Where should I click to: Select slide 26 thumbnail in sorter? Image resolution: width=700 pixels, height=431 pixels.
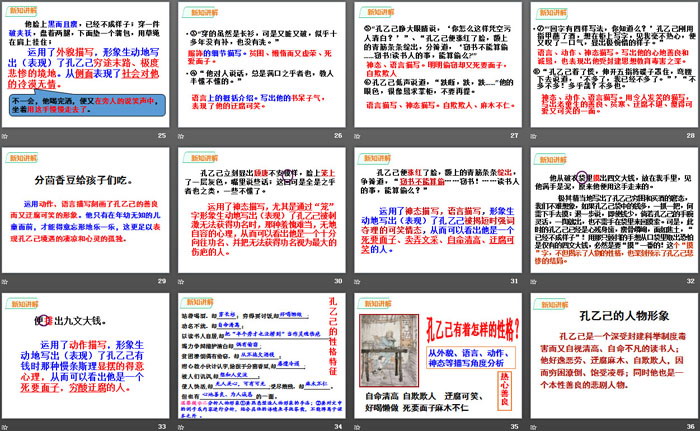pos(262,65)
